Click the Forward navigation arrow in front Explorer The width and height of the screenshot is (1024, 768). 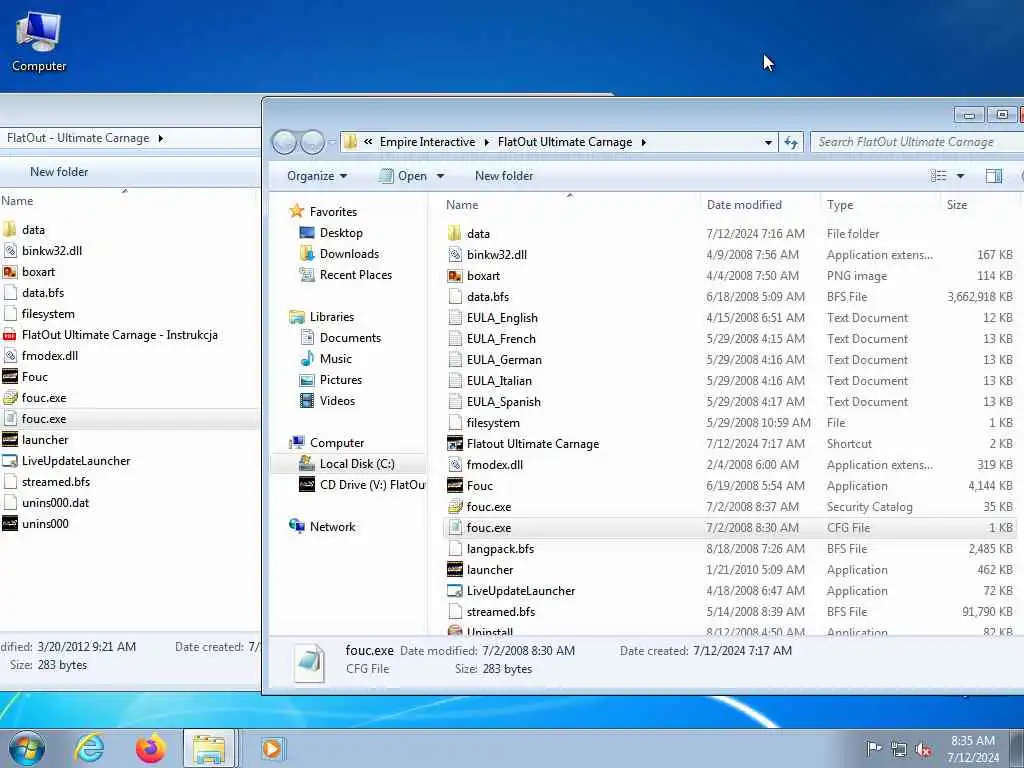click(313, 142)
